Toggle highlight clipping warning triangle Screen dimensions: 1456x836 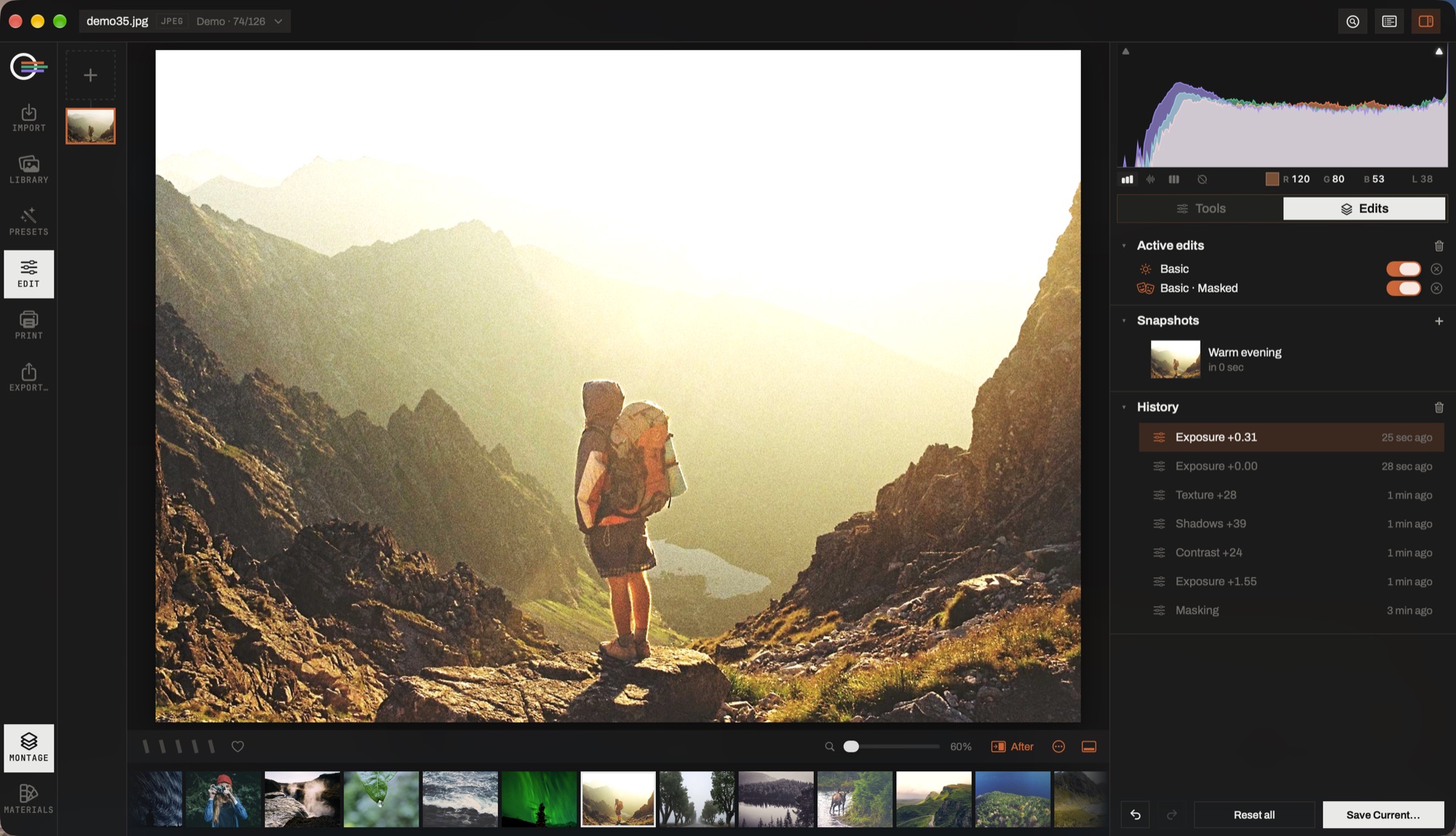1439,51
